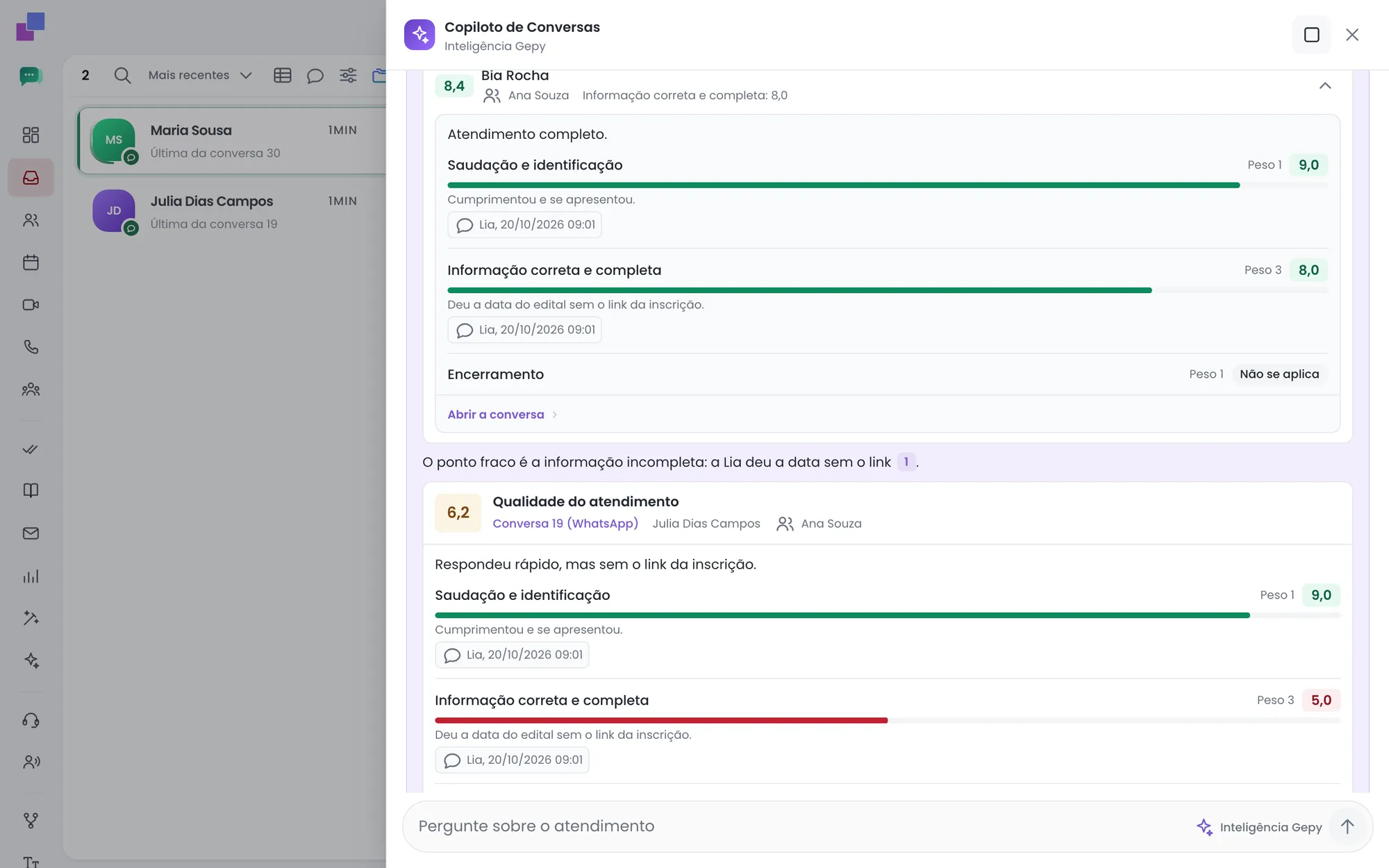Click the Inteligência Gepy selector in input
Image resolution: width=1389 pixels, height=868 pixels.
click(1259, 827)
